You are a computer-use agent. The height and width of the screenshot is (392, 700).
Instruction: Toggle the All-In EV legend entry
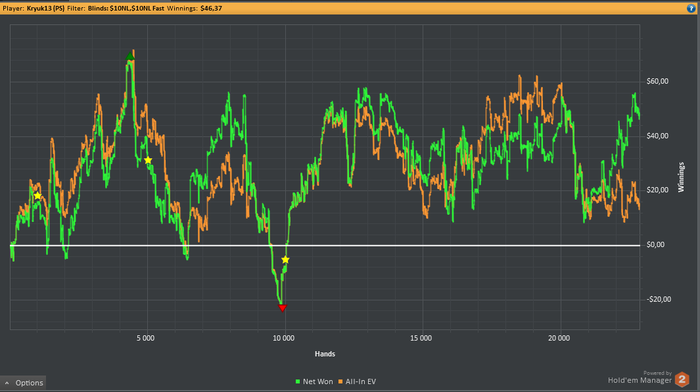click(357, 382)
